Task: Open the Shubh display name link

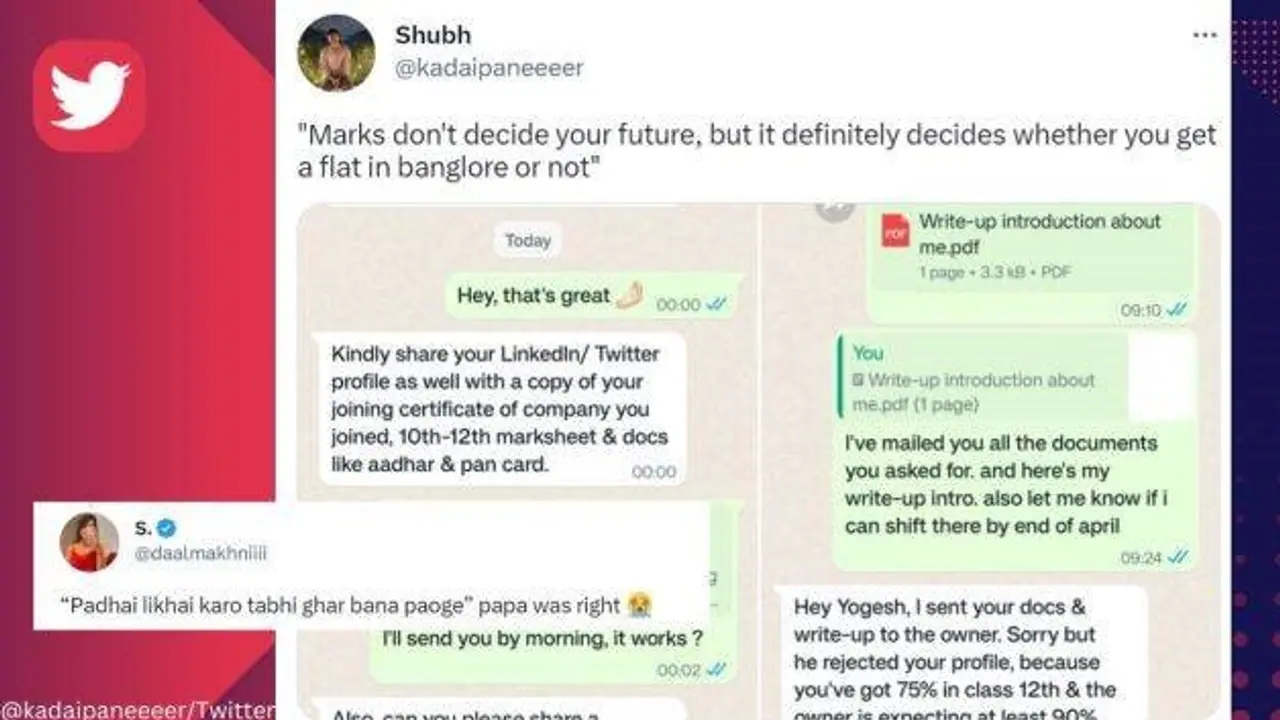Action: click(432, 35)
